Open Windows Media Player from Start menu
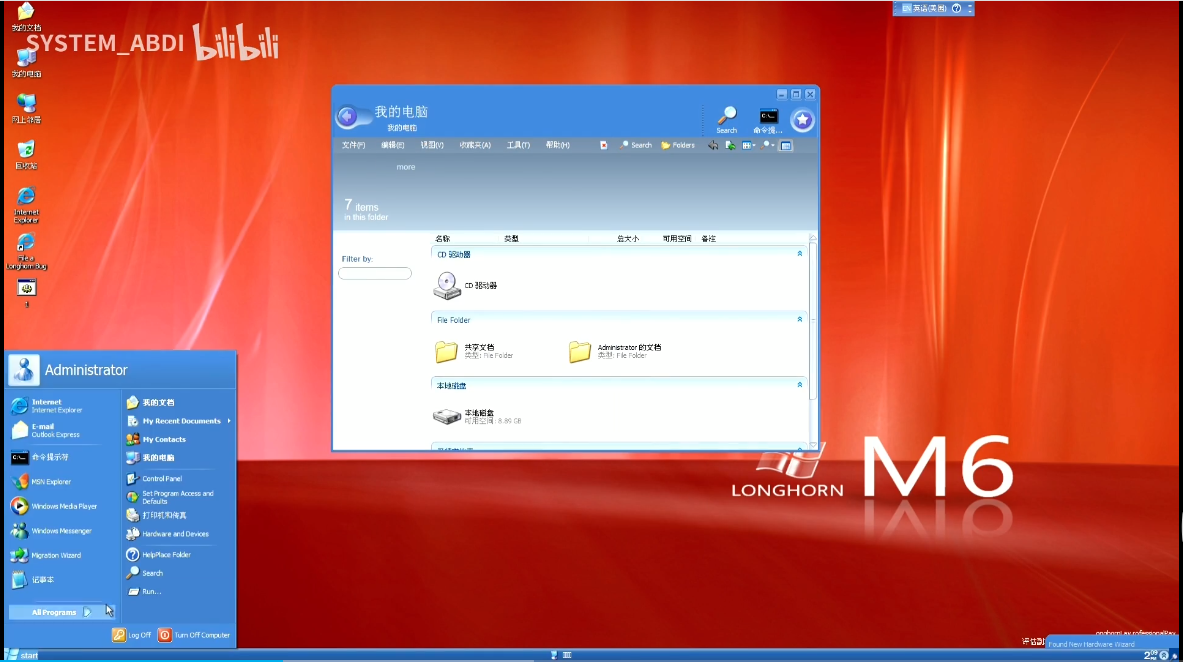This screenshot has height=662, width=1183. [64, 506]
